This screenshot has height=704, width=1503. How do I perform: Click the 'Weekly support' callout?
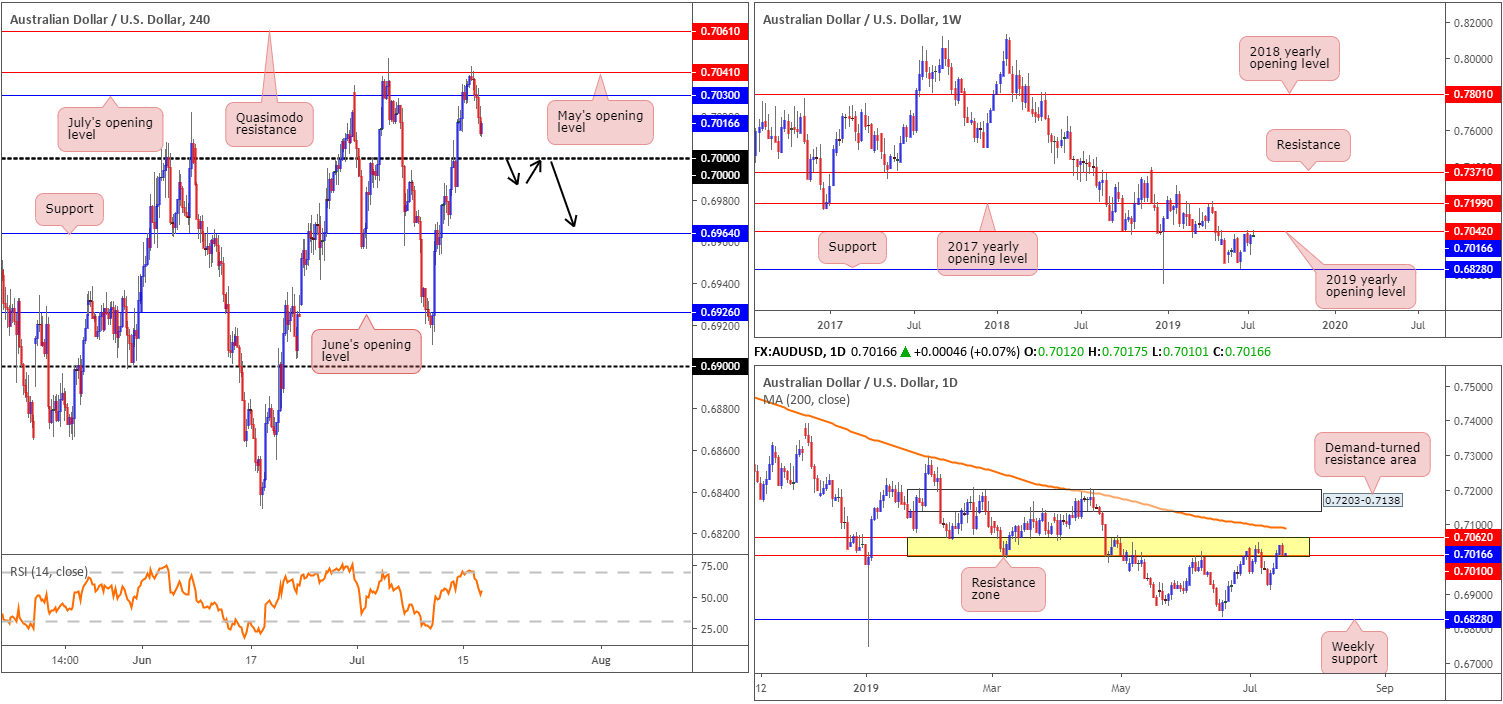[x=1354, y=651]
